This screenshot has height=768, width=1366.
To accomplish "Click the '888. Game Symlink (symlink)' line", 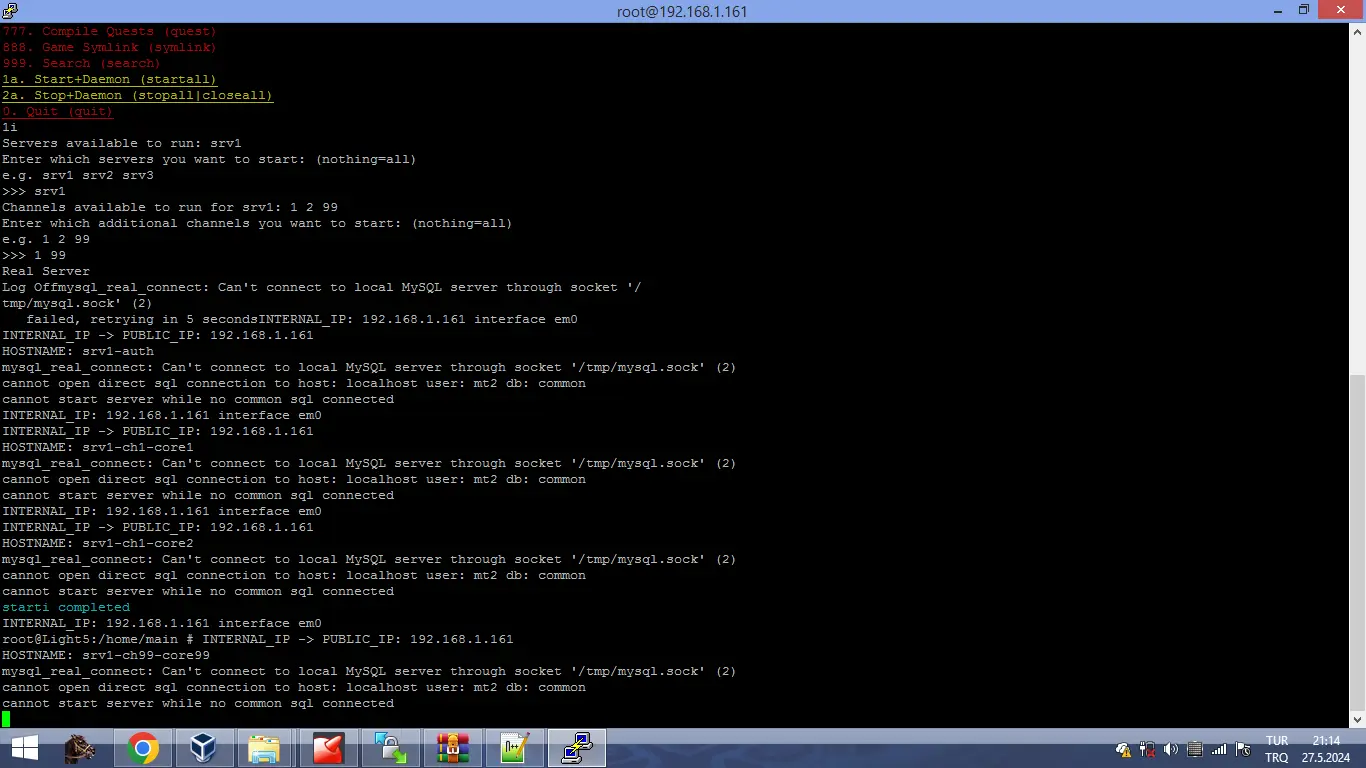I will coord(109,47).
